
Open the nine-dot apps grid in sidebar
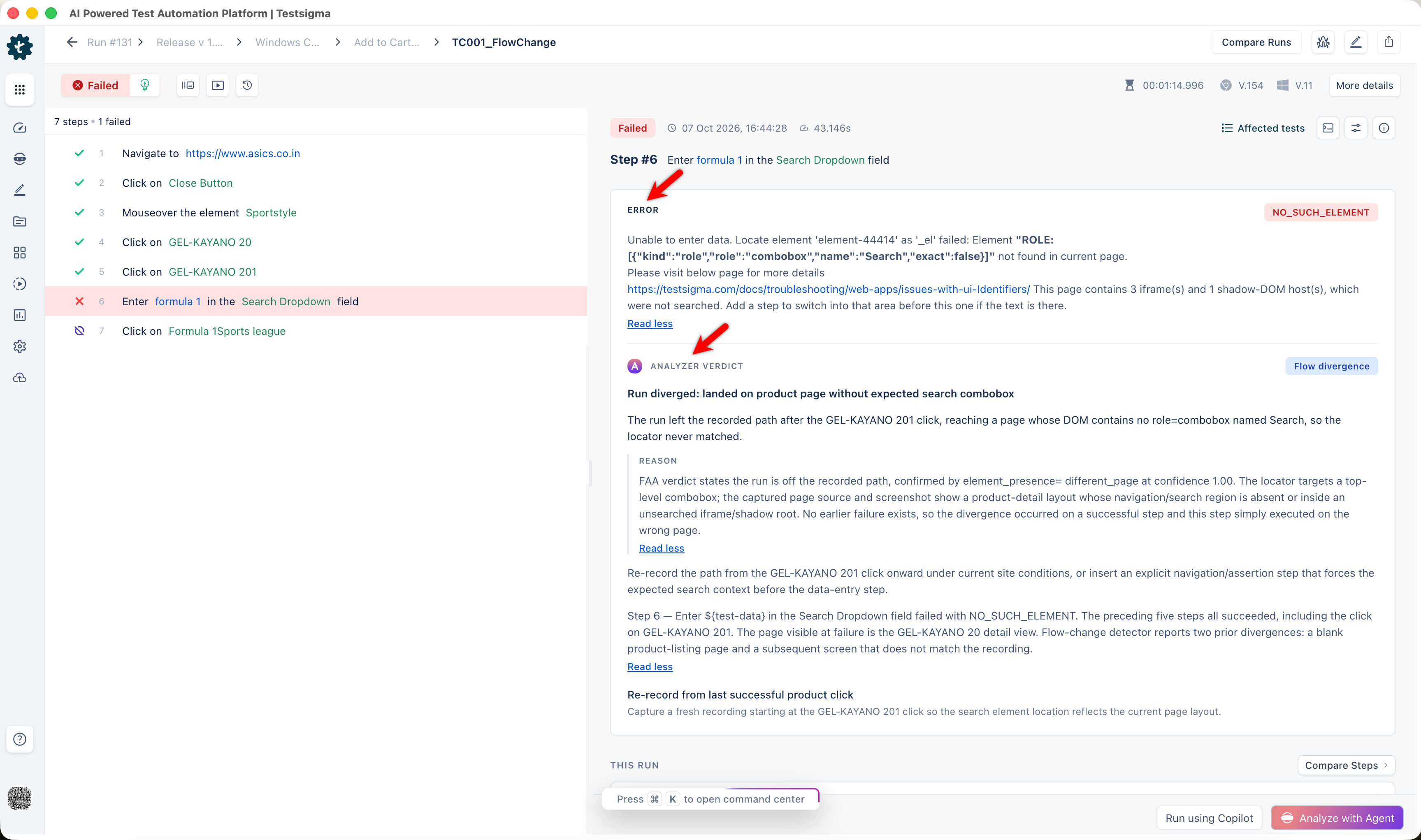(x=20, y=89)
